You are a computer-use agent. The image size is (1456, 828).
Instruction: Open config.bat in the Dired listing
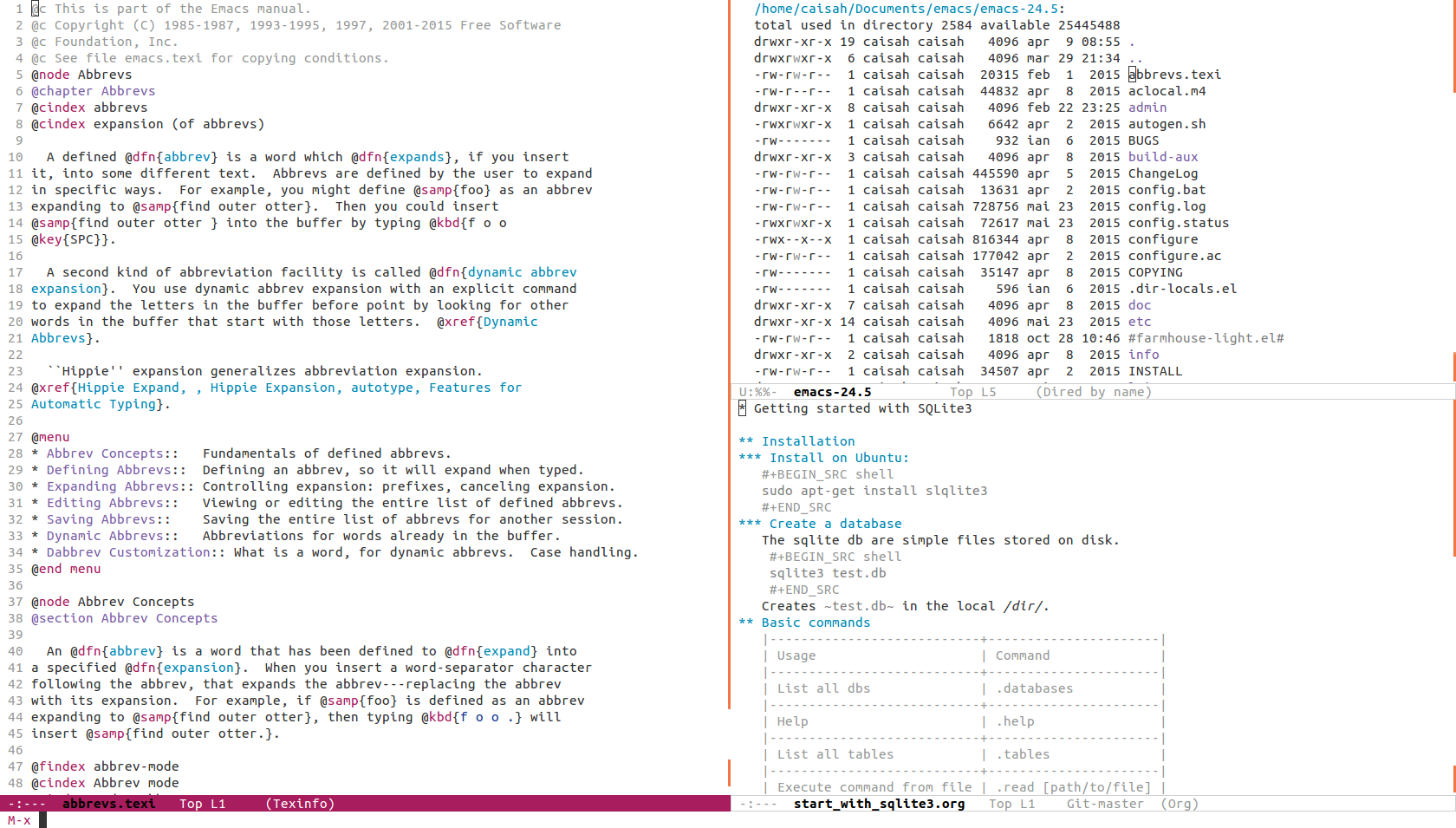point(1167,190)
